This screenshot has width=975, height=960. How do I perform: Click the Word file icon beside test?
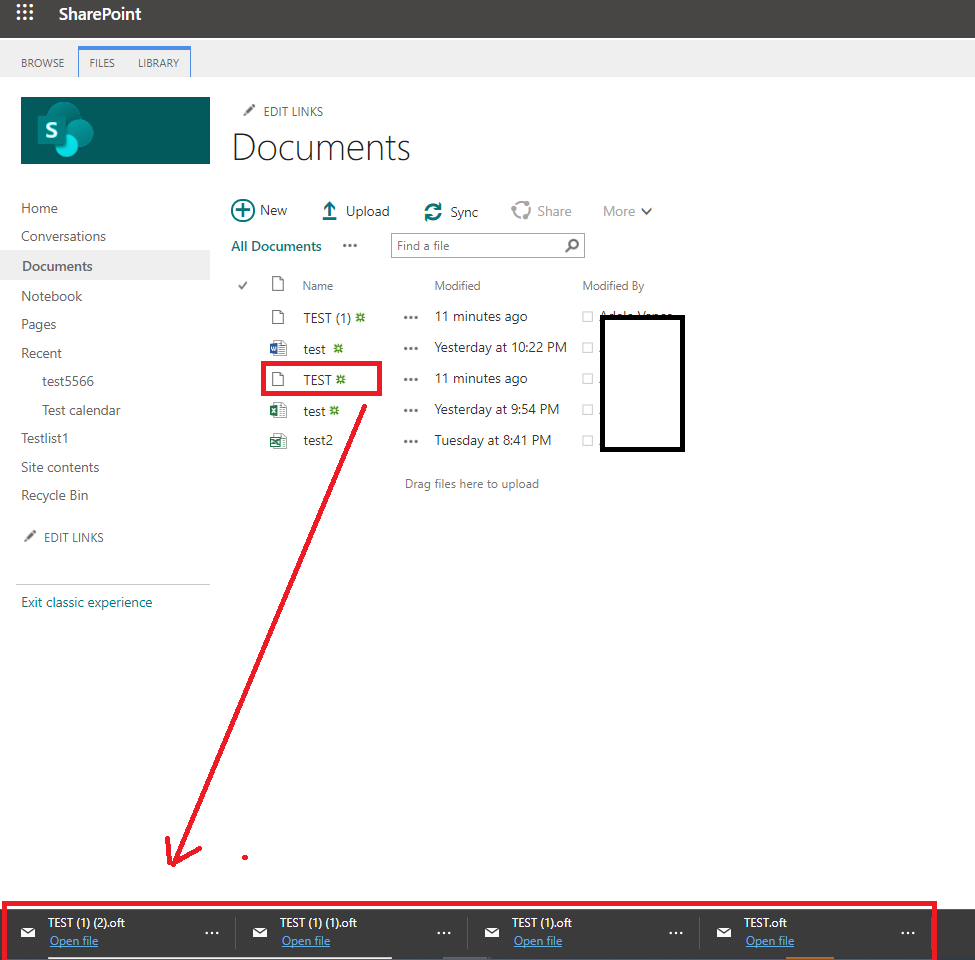tap(278, 347)
